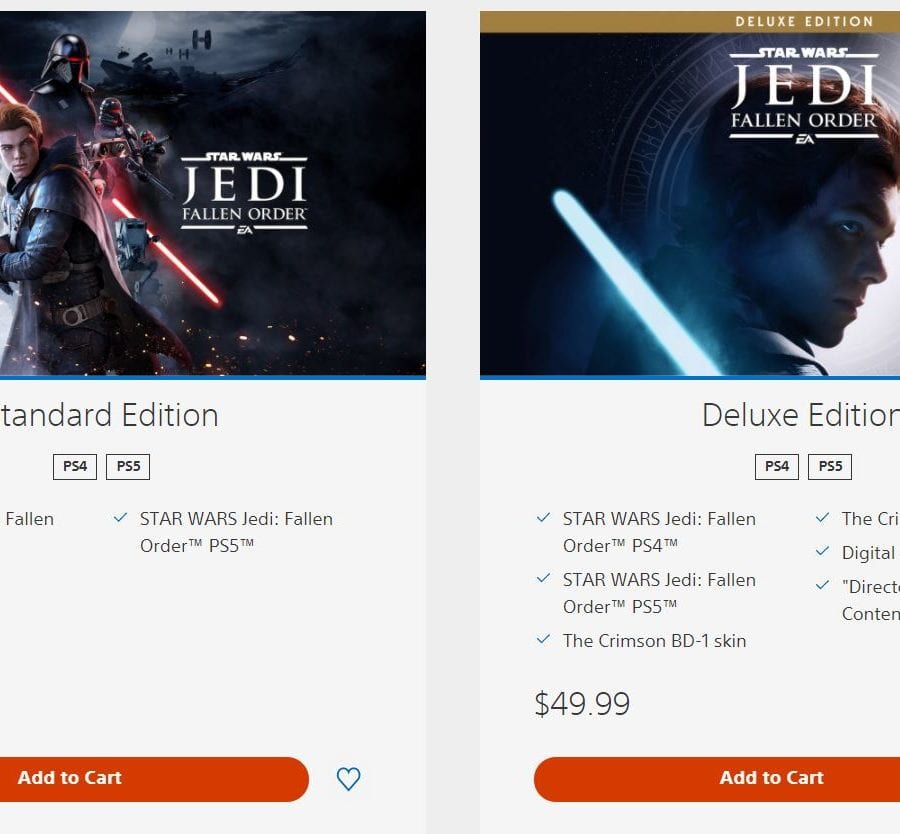Add Standard Edition to wishlist via heart icon
The height and width of the screenshot is (834, 900).
(x=348, y=779)
